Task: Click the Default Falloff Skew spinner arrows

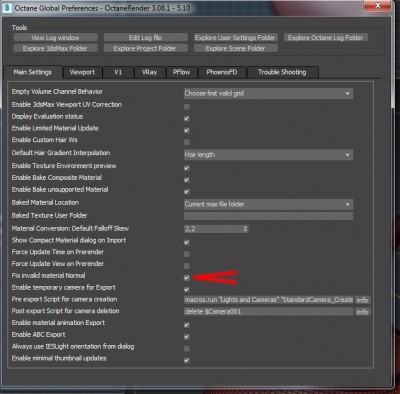Action: 245,229
